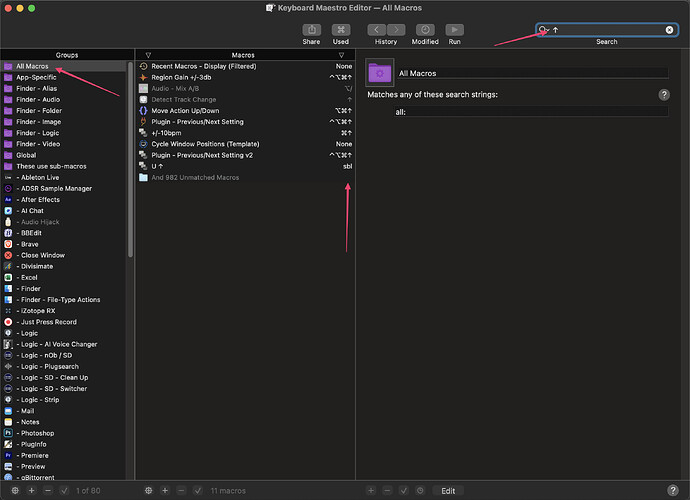This screenshot has width=690, height=500.
Task: Click the Audio Hijack group icon
Action: [8, 222]
